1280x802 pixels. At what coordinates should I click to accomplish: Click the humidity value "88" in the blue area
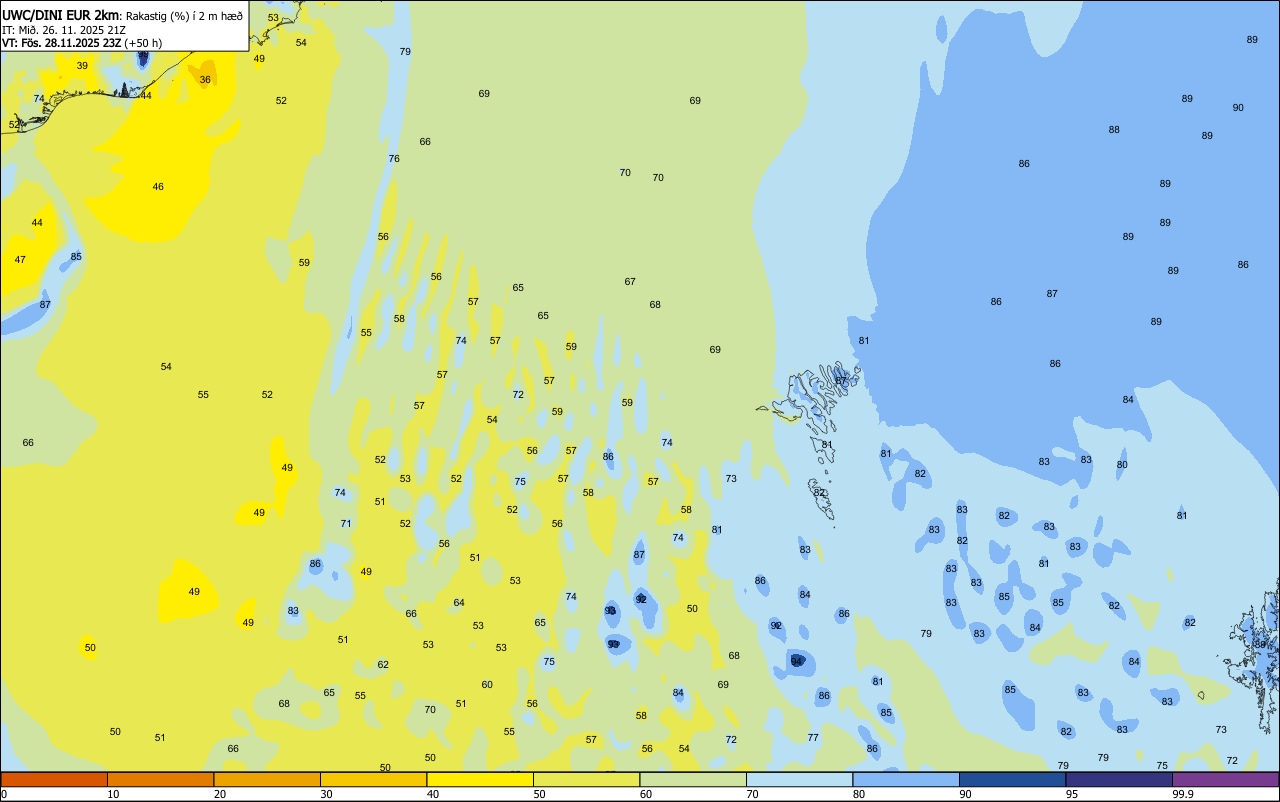point(1114,129)
